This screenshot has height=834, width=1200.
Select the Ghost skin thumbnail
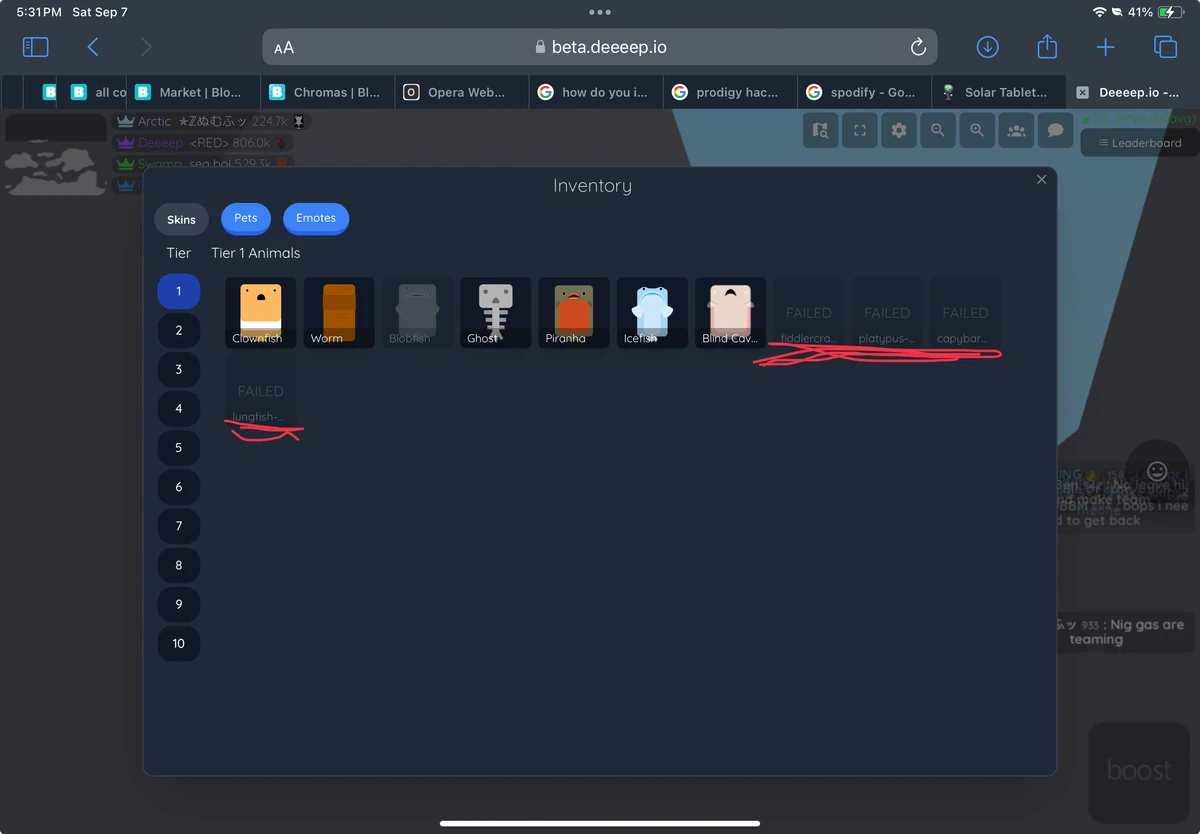pyautogui.click(x=494, y=312)
